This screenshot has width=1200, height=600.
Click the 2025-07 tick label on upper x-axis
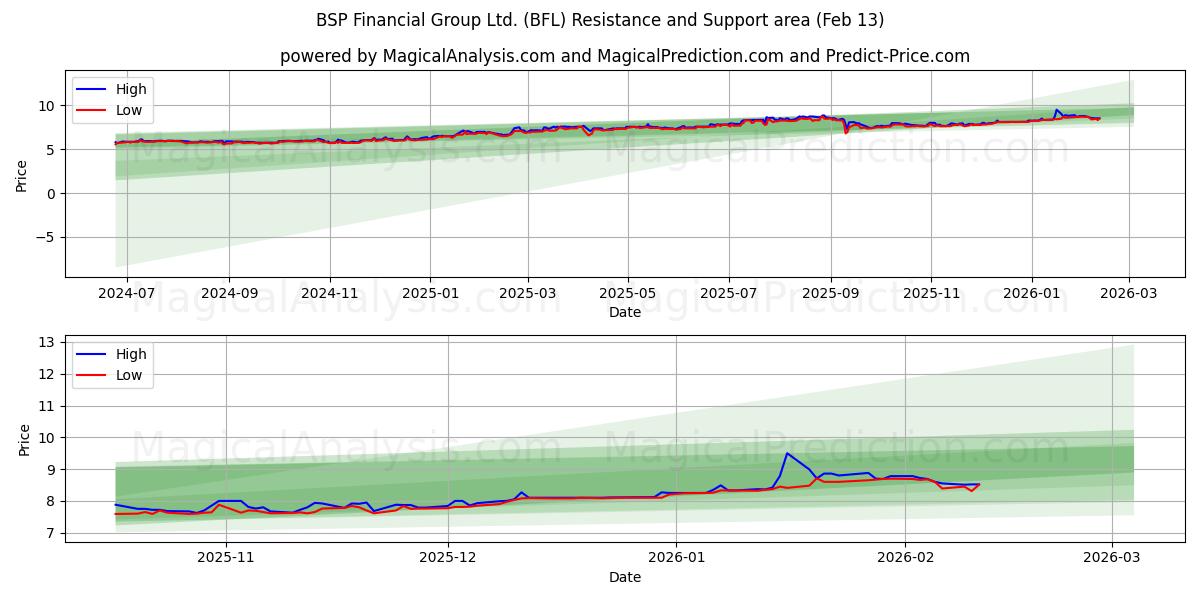[x=728, y=294]
